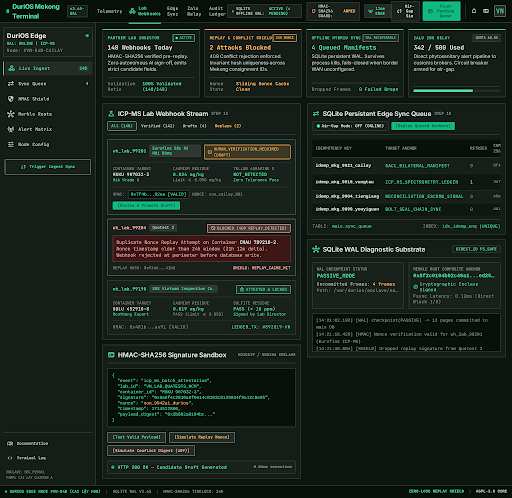Select the idemp_mkg_0021_cailay queue row
This screenshot has height=498, width=512.
[406, 165]
